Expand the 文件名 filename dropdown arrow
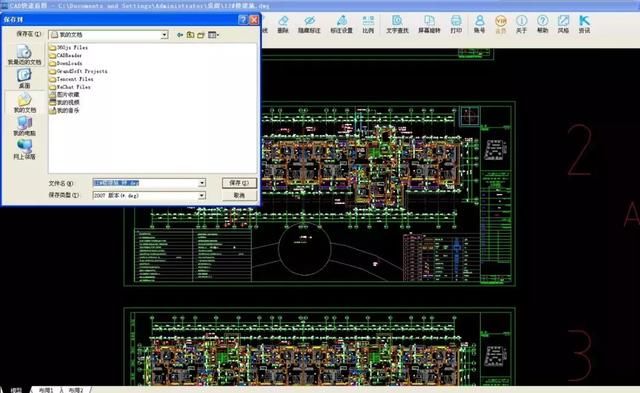This screenshot has width=640, height=393. tap(202, 183)
